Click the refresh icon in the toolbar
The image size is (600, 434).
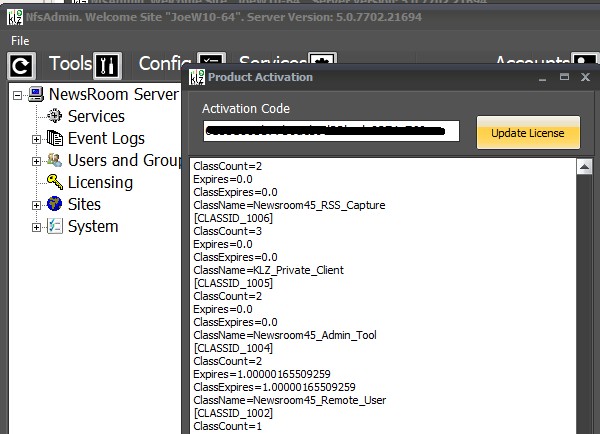click(21, 66)
